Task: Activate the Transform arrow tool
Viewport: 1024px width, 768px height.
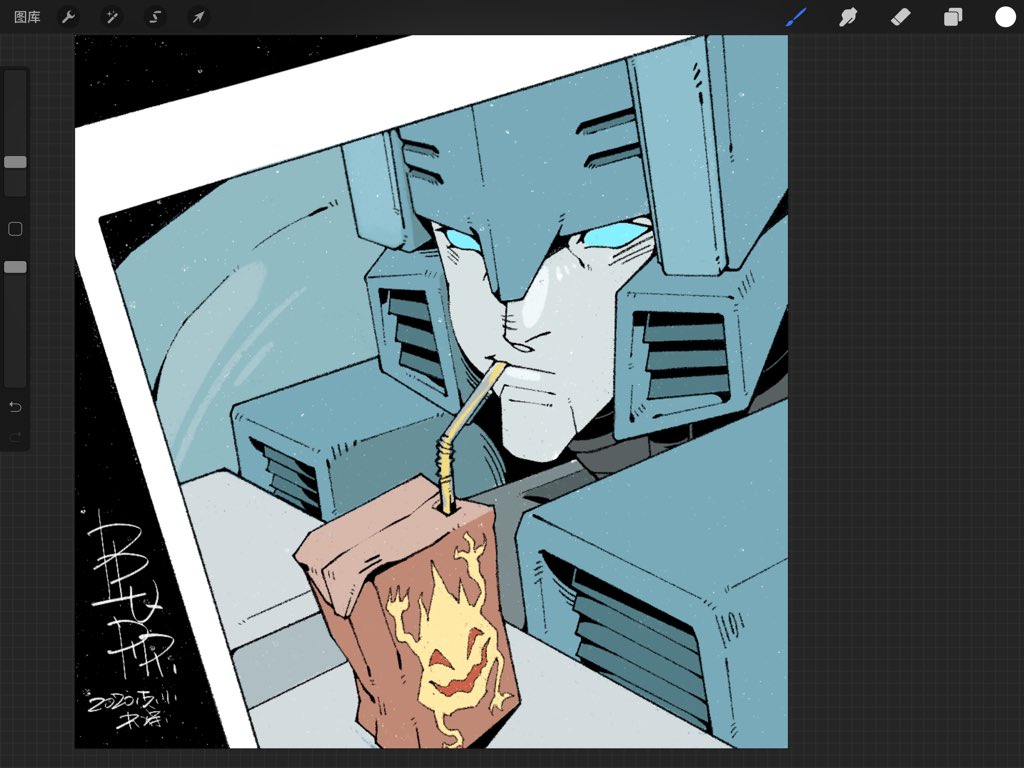Action: pyautogui.click(x=198, y=17)
